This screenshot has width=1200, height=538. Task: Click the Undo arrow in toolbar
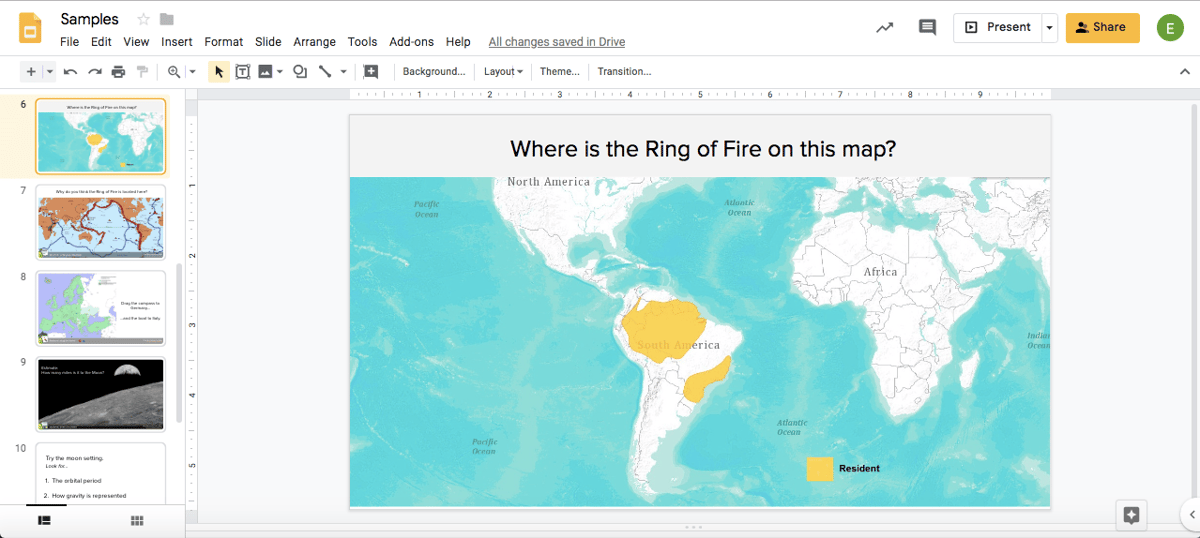[70, 72]
